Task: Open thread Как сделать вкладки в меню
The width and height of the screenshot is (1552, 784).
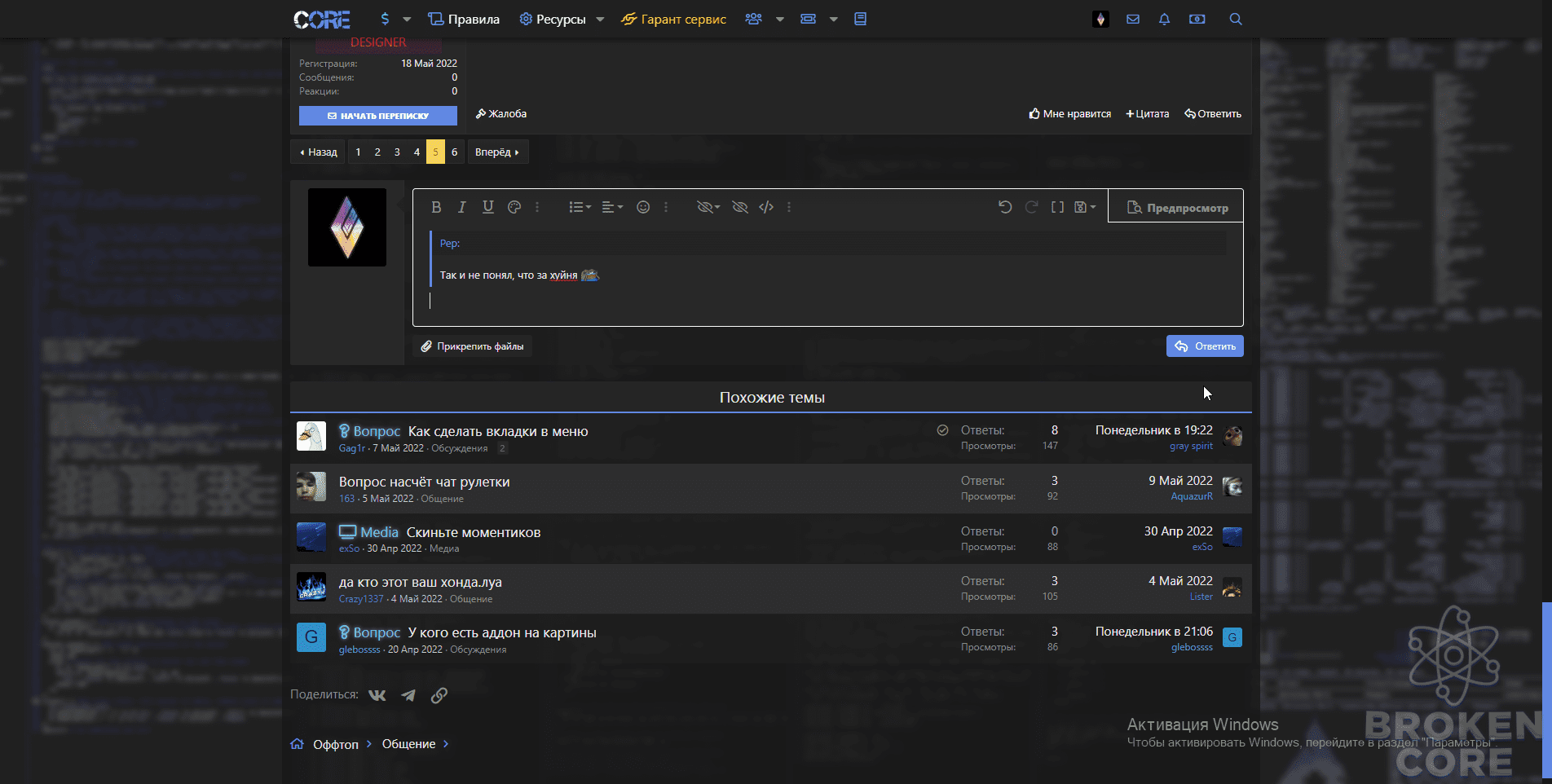Action: click(x=498, y=431)
